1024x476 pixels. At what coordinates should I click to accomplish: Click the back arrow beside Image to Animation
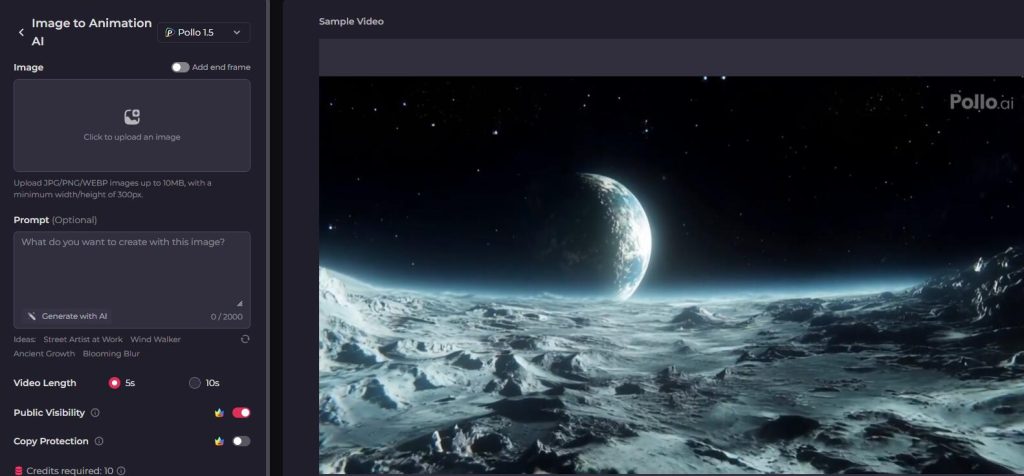tap(21, 33)
